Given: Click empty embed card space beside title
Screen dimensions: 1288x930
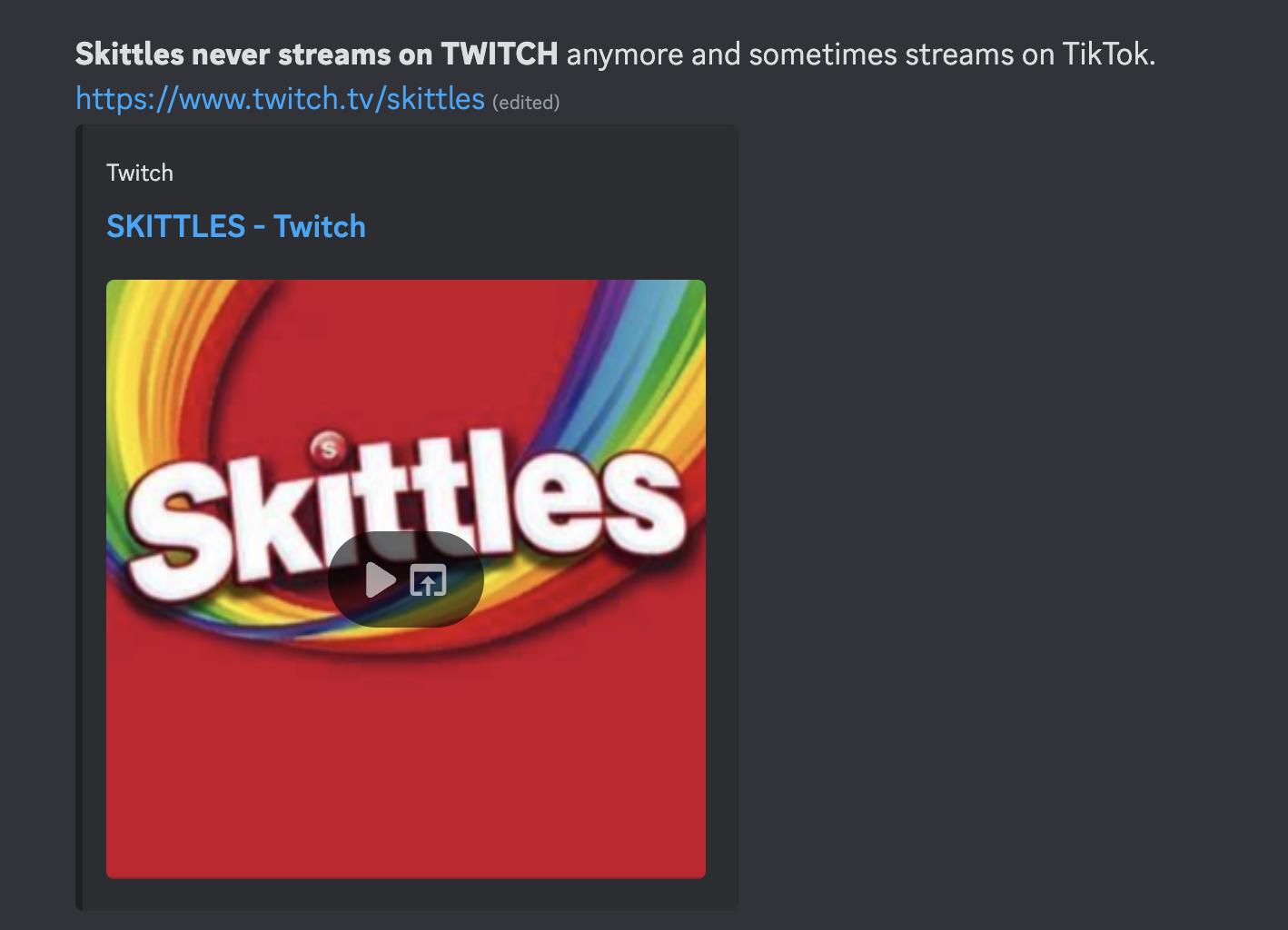Looking at the screenshot, I should [545, 226].
